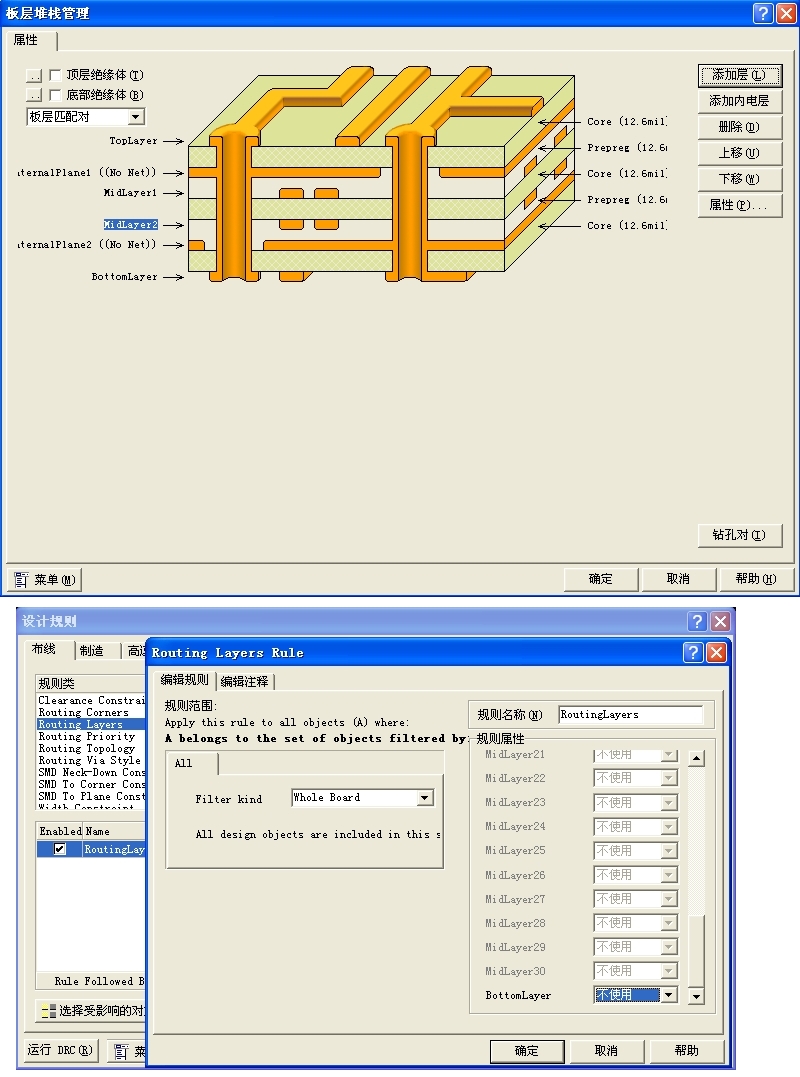Cancel Layer Stack Manager with 取消
This screenshot has width=800, height=1077.
click(678, 579)
